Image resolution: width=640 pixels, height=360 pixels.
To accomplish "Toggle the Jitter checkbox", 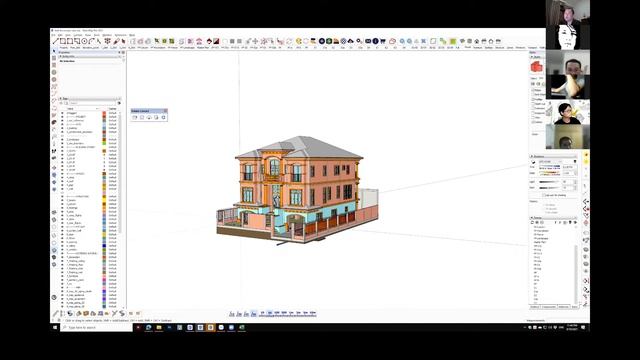I will pos(533,118).
